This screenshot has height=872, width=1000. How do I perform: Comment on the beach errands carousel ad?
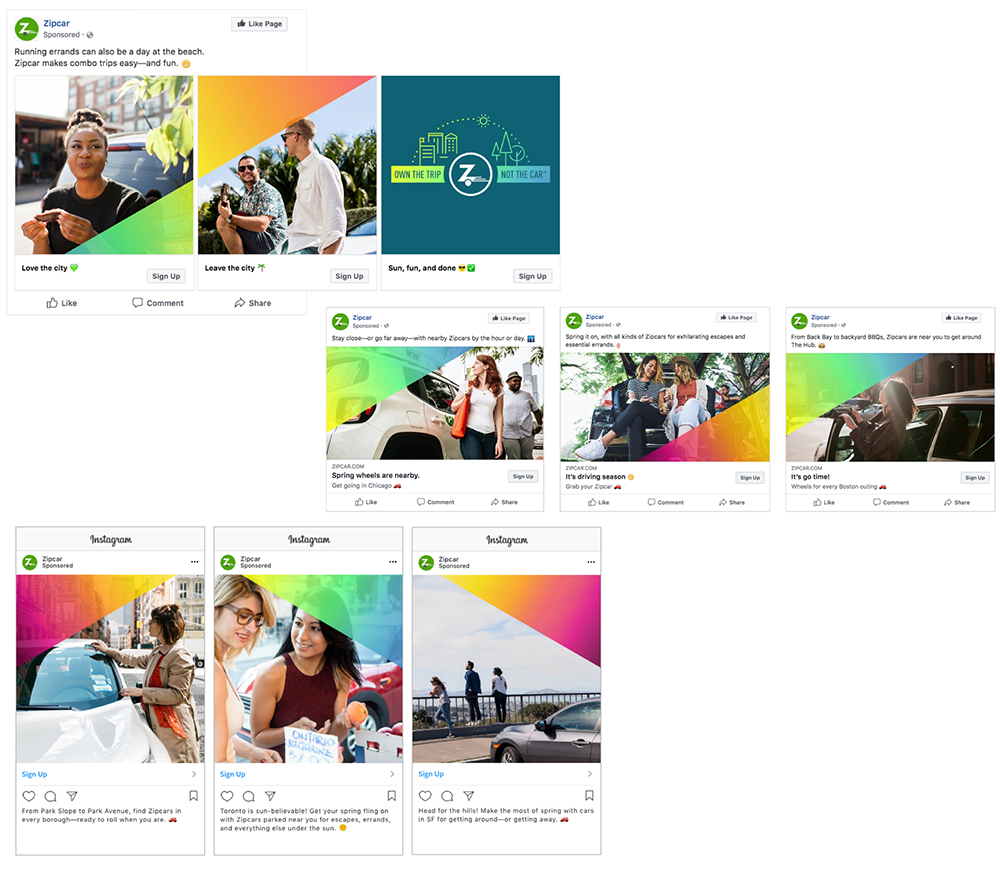pos(158,303)
